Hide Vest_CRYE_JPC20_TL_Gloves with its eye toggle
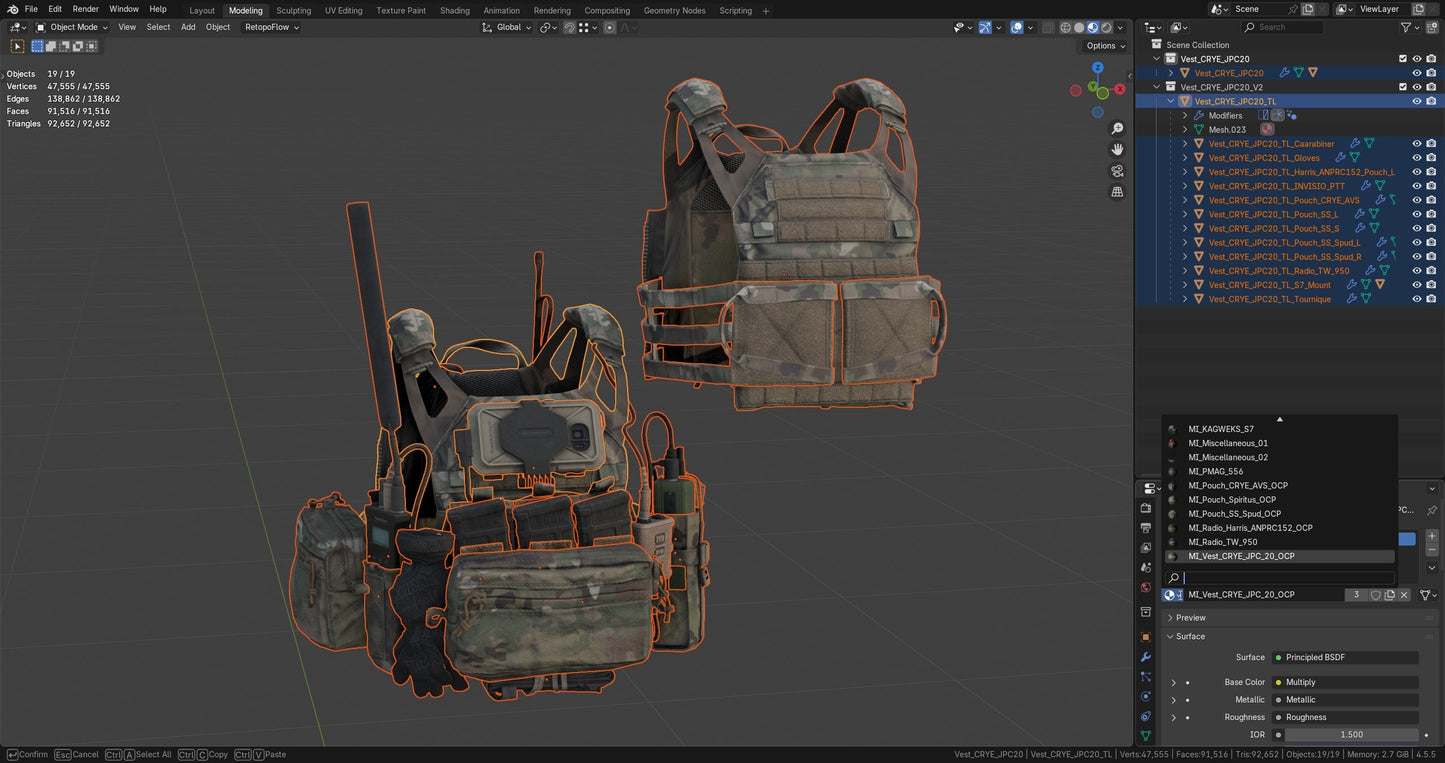Image resolution: width=1445 pixels, height=763 pixels. click(1417, 157)
